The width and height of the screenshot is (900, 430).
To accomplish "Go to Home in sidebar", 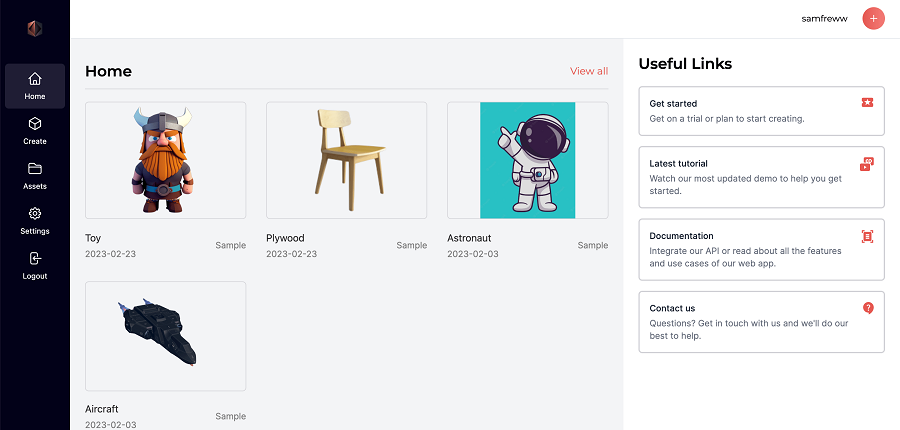I will pyautogui.click(x=35, y=86).
